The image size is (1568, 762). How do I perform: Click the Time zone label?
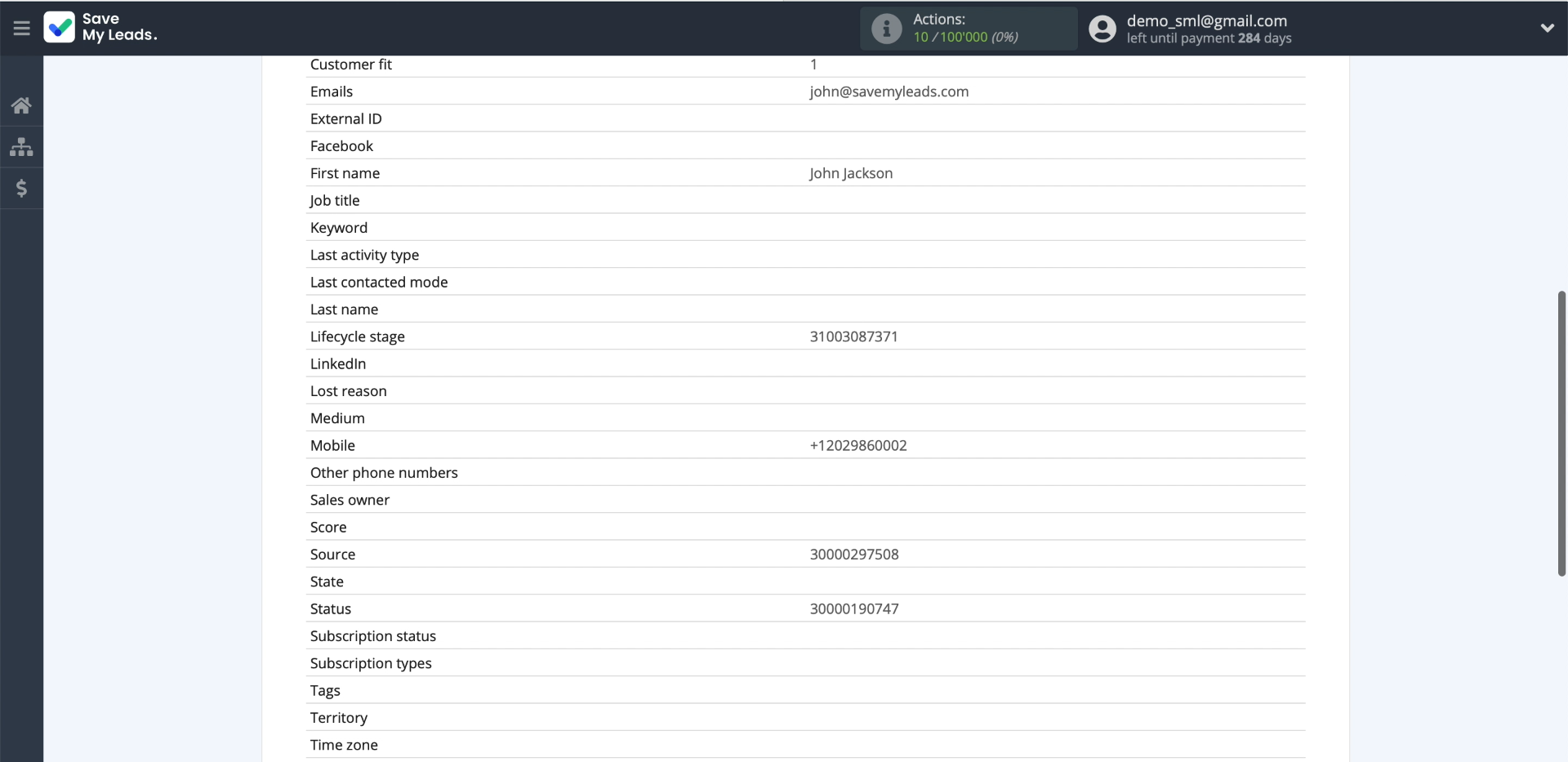coord(344,745)
